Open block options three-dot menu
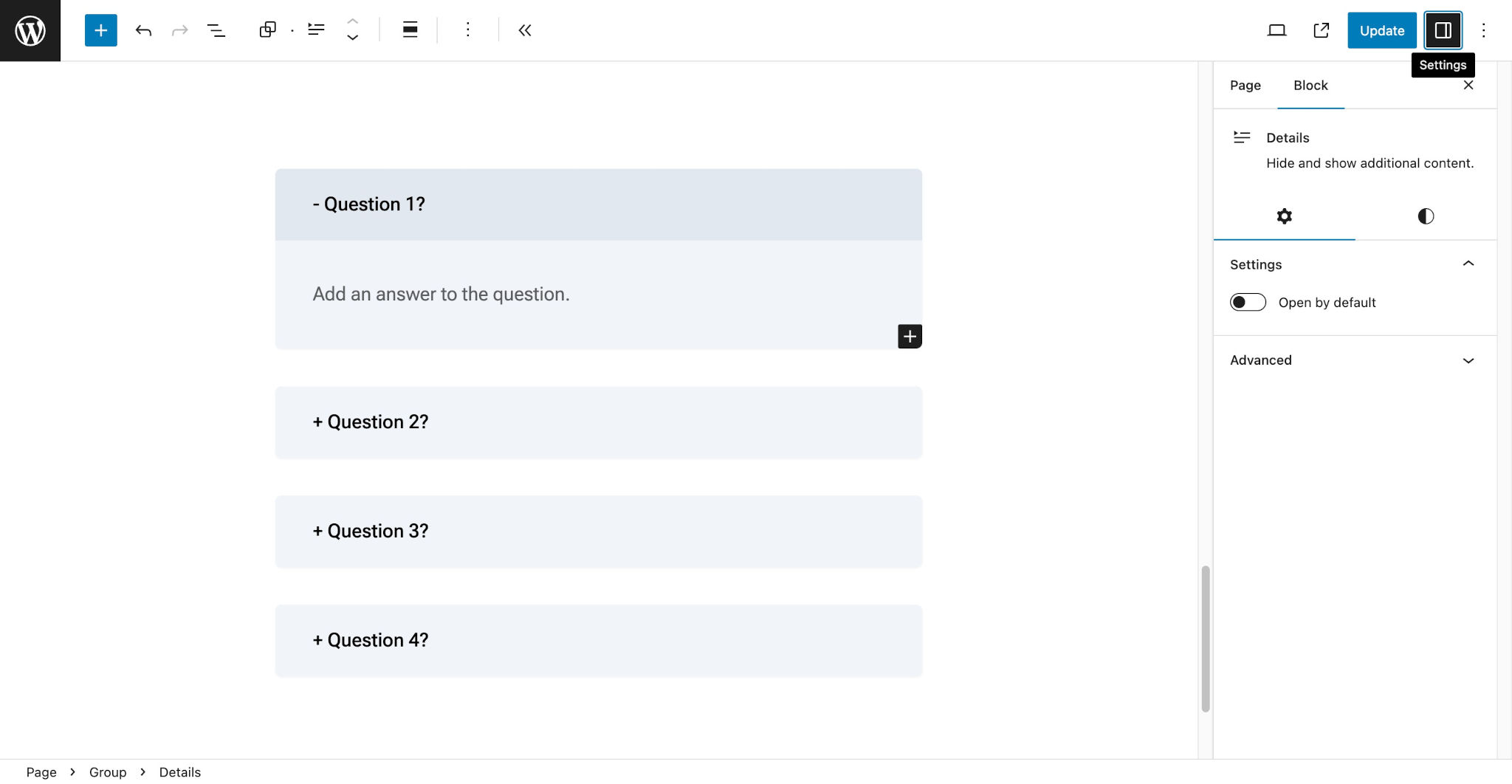The image size is (1512, 784). tap(467, 30)
